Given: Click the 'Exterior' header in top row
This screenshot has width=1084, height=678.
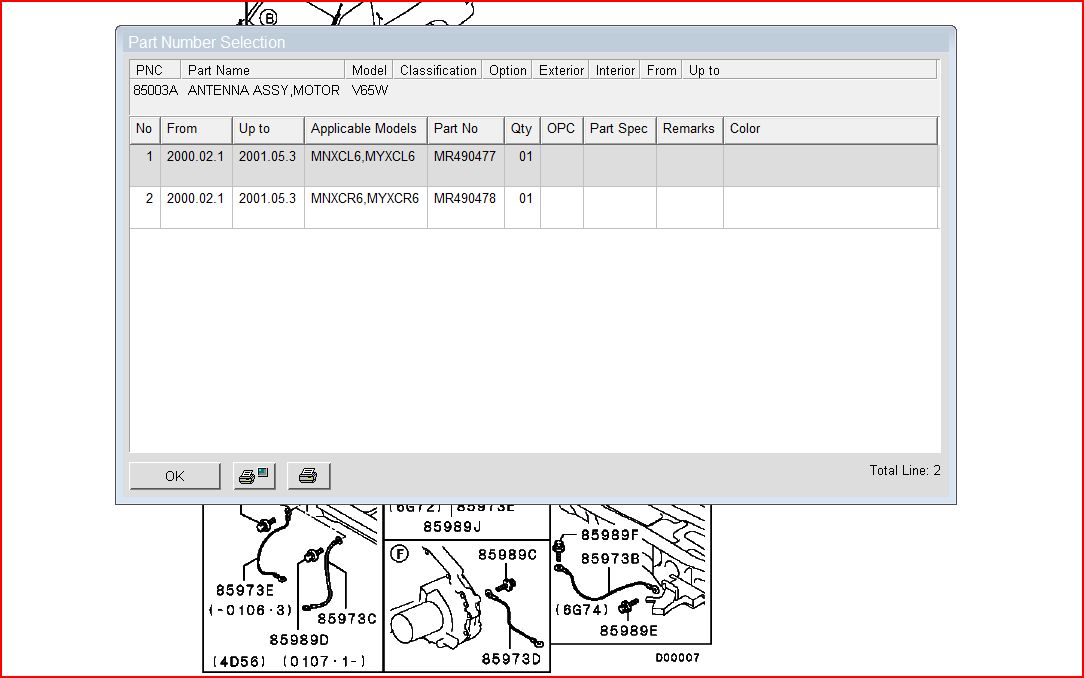Looking at the screenshot, I should click(x=561, y=70).
